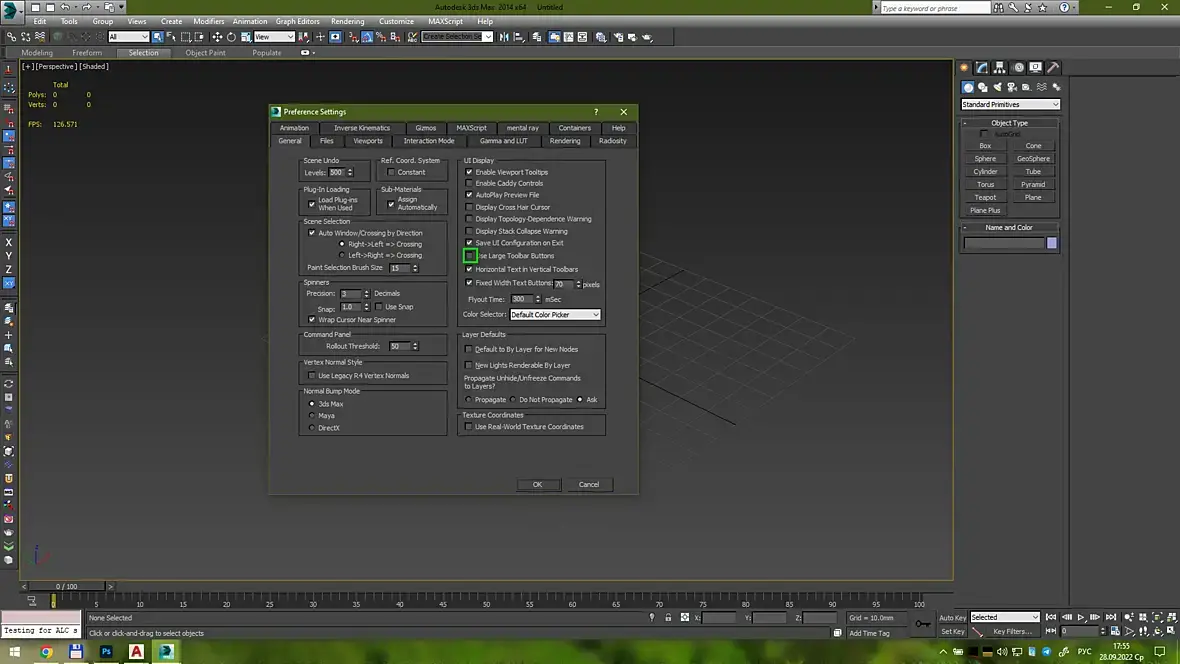This screenshot has height=664, width=1180.
Task: Open the Motion panel tab icon
Action: 1018,68
